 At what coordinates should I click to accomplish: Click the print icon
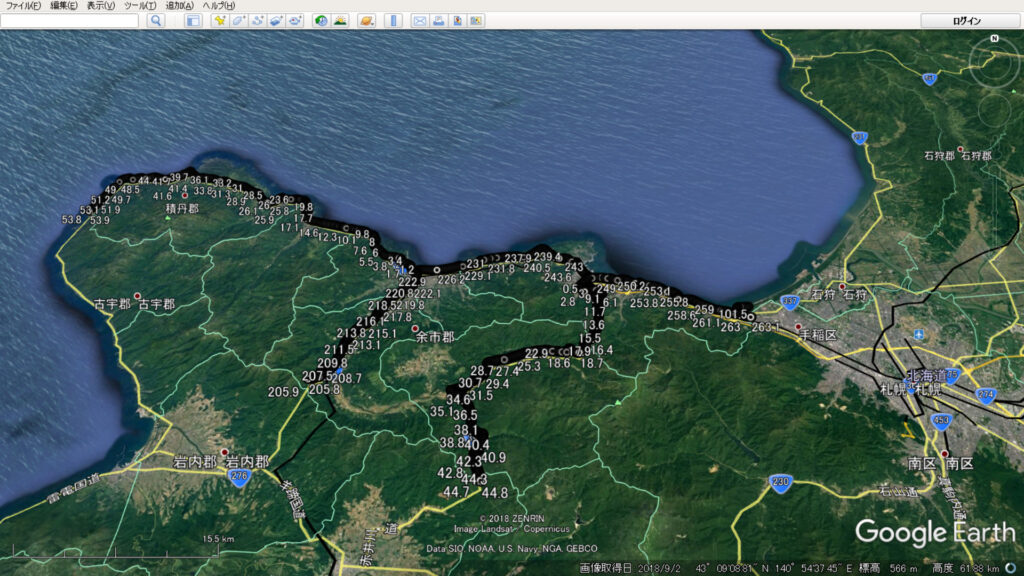click(438, 20)
